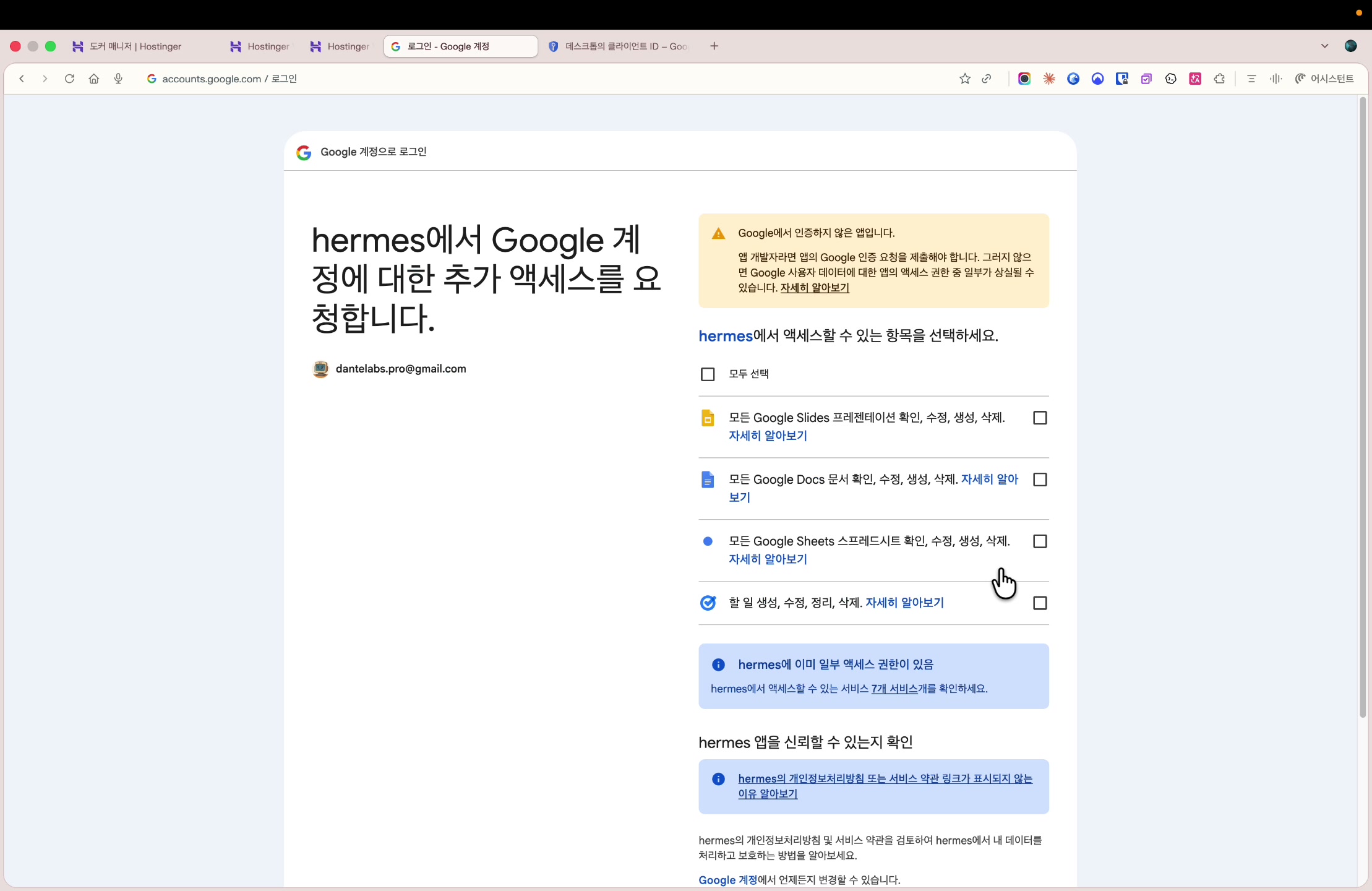The height and width of the screenshot is (891, 1372).
Task: Check the 모두 선택 checkbox
Action: tap(708, 374)
